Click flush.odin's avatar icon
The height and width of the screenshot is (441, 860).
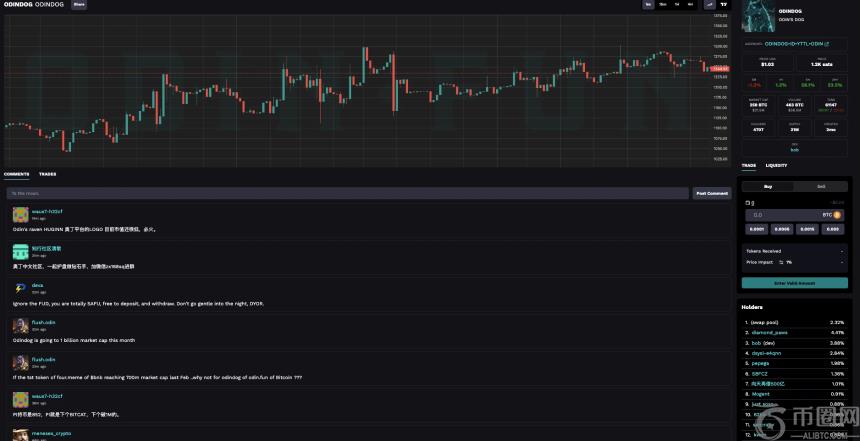pos(20,325)
